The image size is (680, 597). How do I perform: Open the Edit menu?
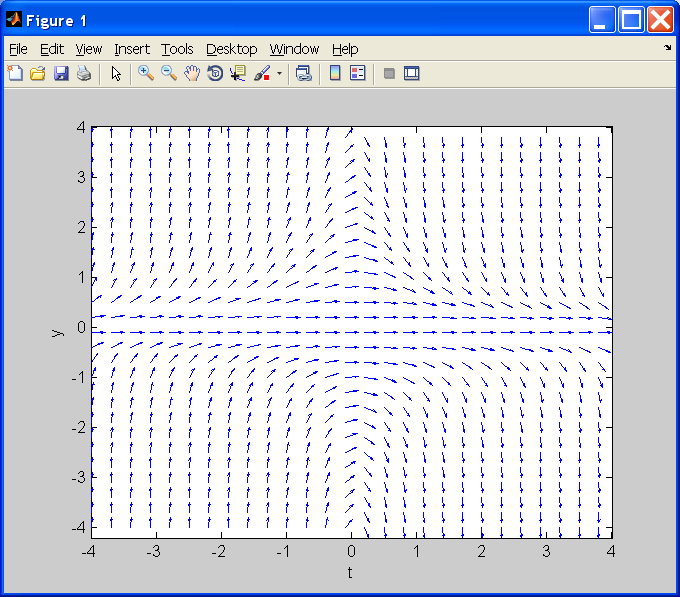[52, 49]
